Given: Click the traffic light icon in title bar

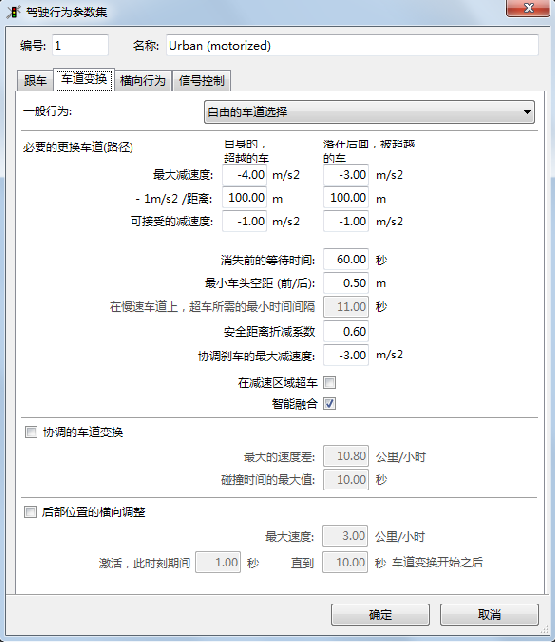Looking at the screenshot, I should tap(13, 11).
